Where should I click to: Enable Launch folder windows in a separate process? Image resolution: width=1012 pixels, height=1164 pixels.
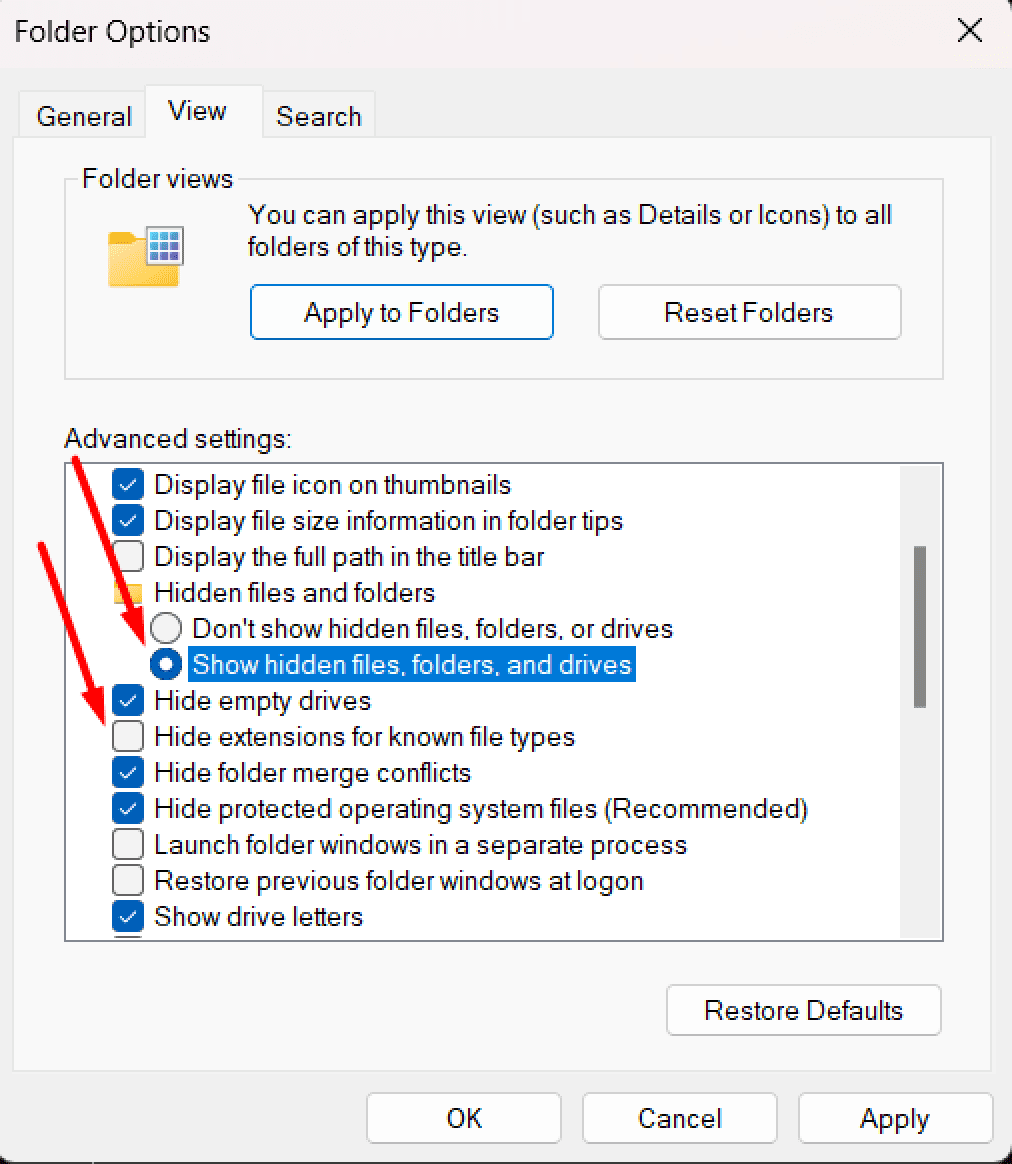click(x=128, y=844)
